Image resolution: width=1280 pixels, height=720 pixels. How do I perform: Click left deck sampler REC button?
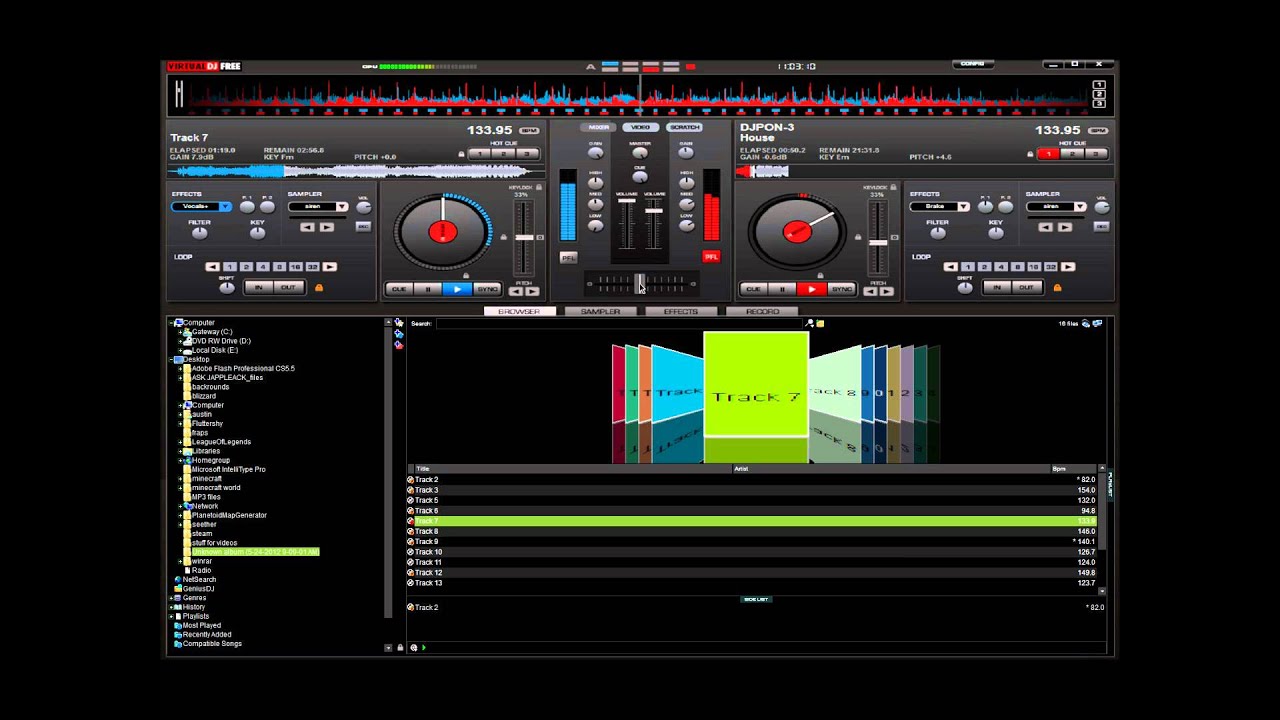363,227
